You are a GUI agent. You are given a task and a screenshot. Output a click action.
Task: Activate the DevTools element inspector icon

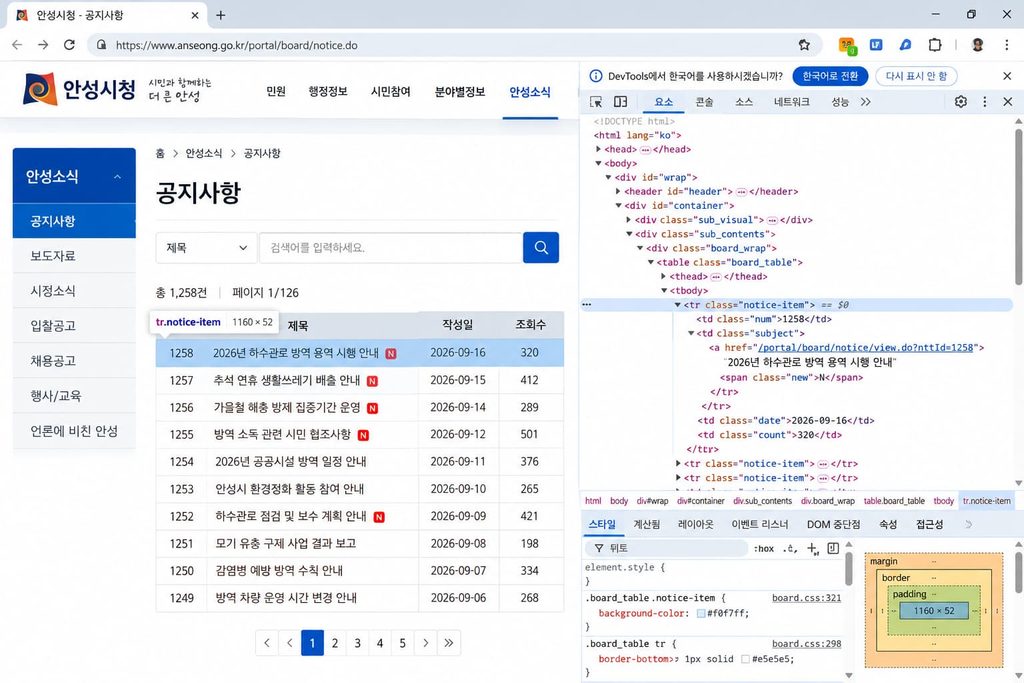[596, 102]
